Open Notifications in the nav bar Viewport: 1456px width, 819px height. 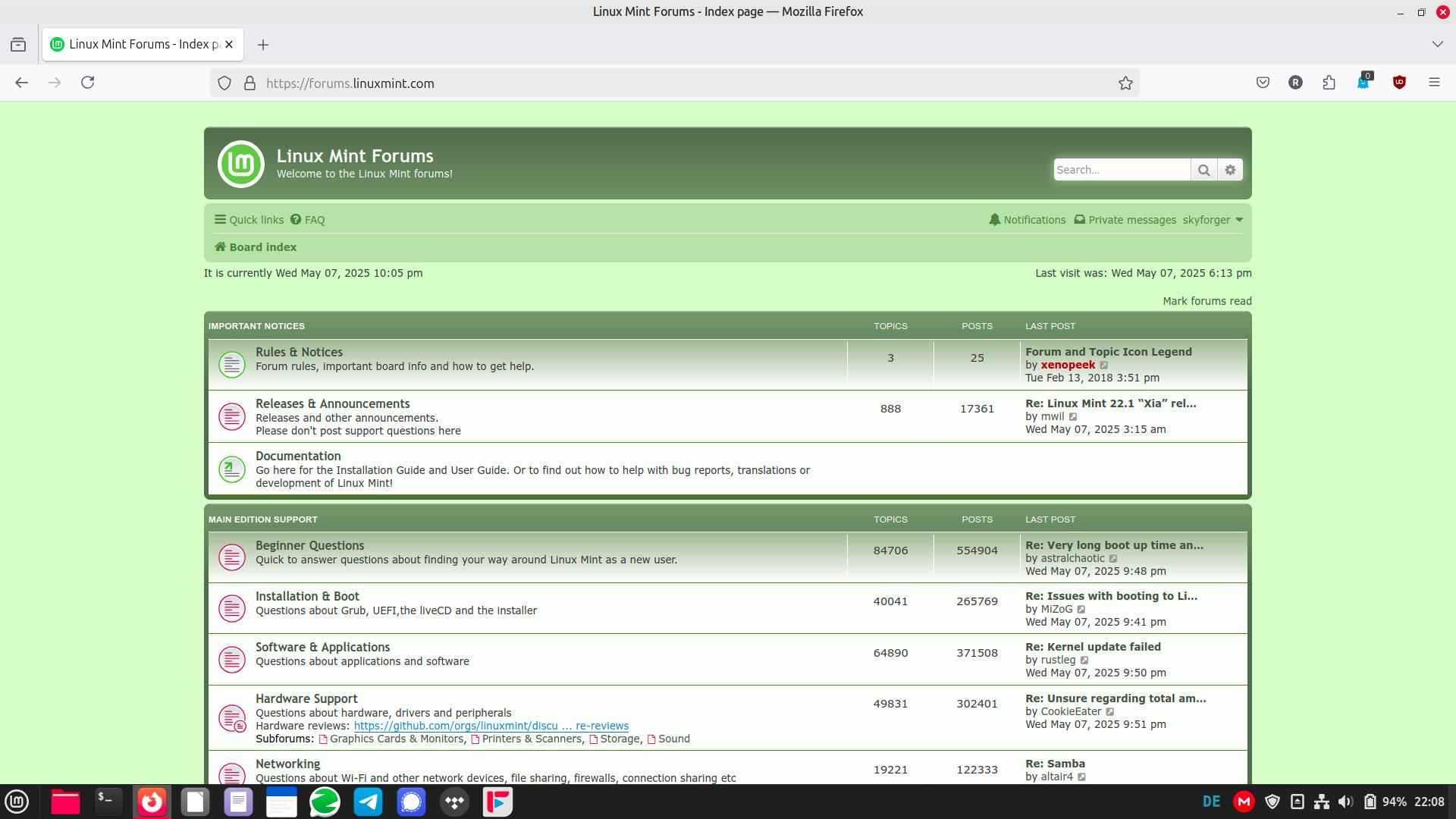pos(1028,220)
